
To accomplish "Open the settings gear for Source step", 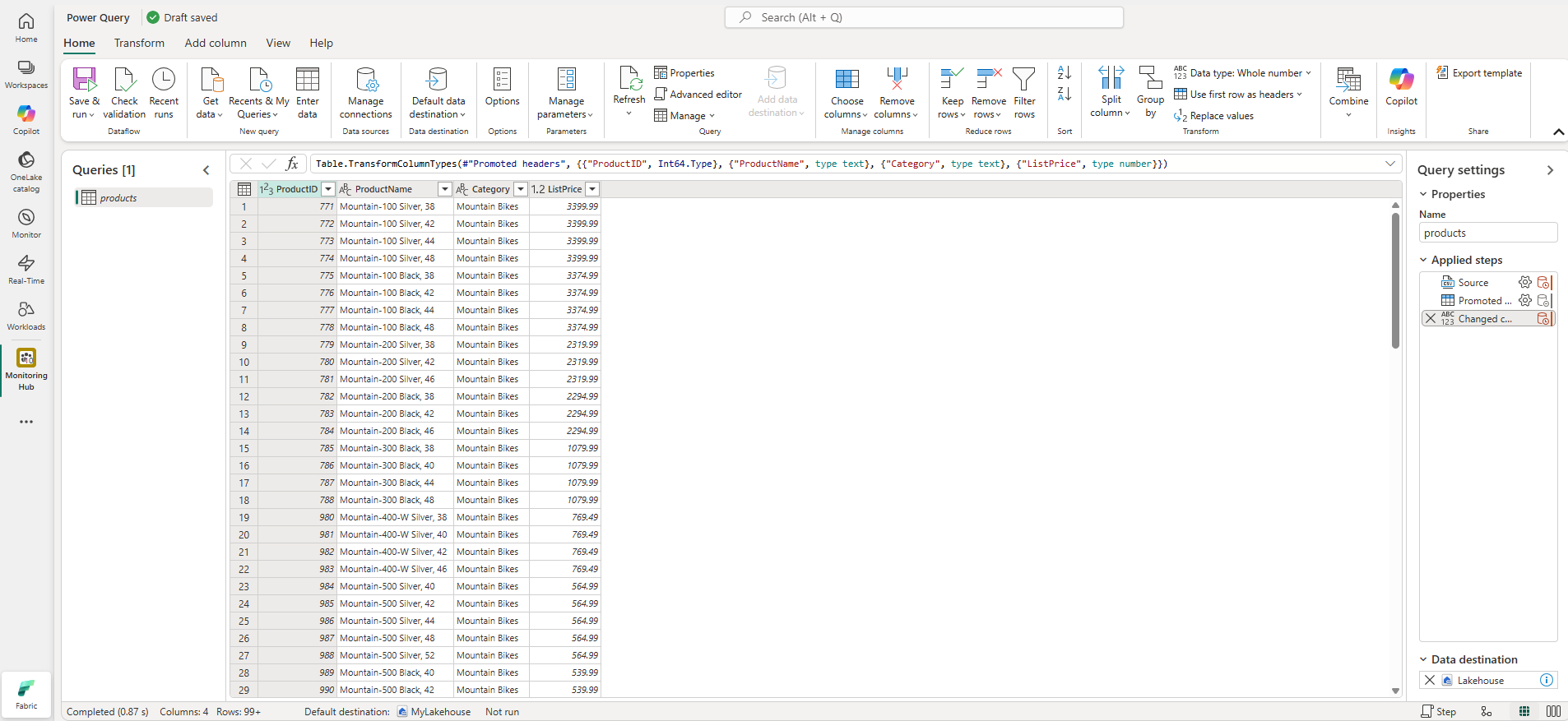I will pyautogui.click(x=1524, y=282).
